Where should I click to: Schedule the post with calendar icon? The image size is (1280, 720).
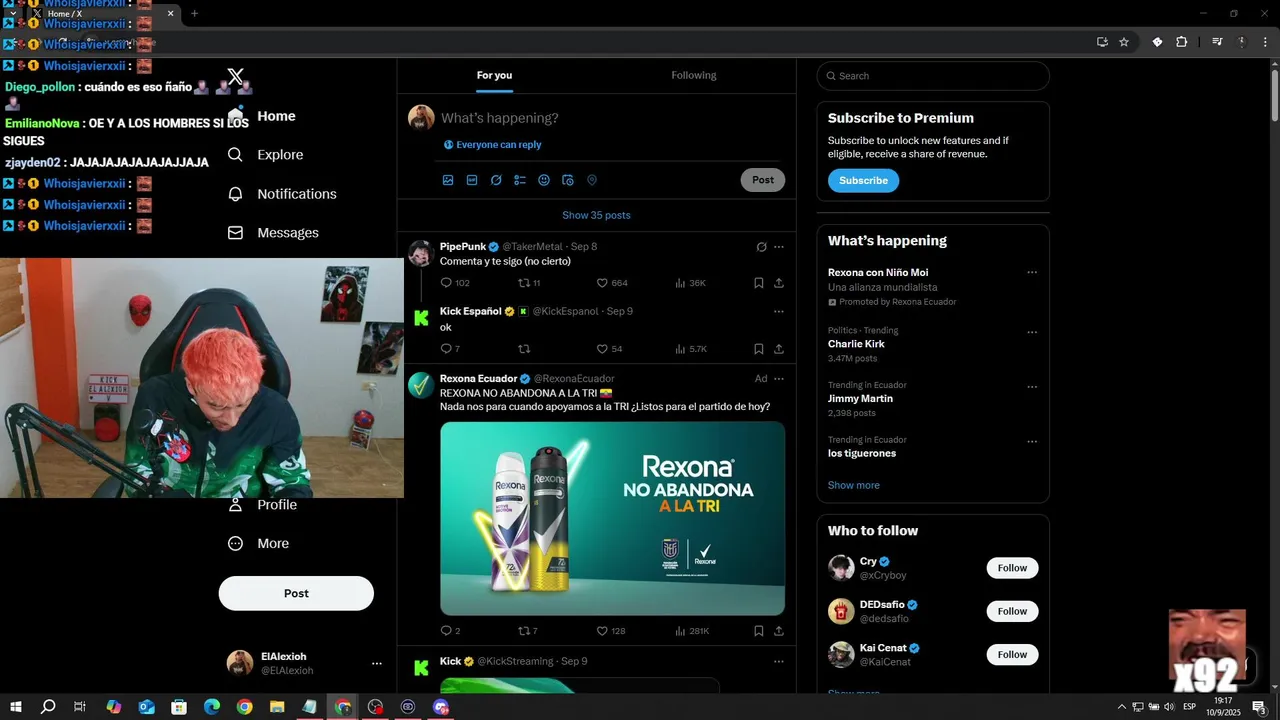[568, 180]
